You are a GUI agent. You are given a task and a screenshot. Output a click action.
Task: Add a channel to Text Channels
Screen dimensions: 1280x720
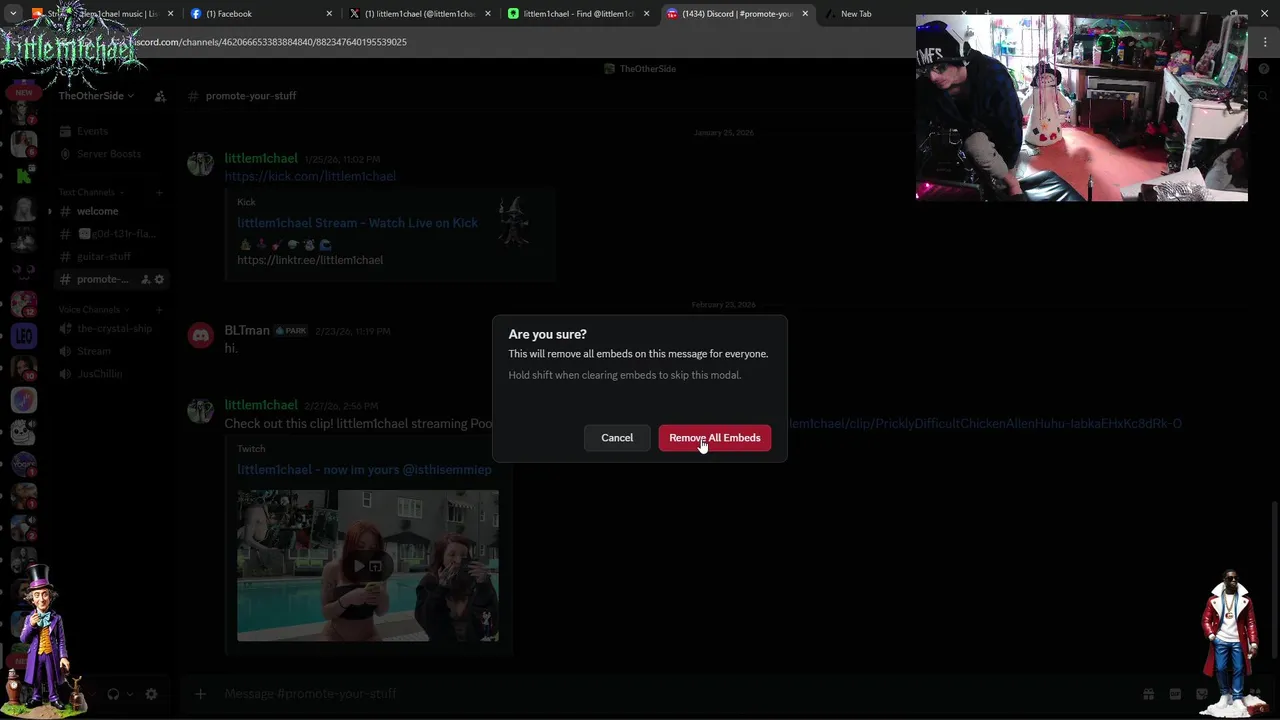[x=159, y=192]
